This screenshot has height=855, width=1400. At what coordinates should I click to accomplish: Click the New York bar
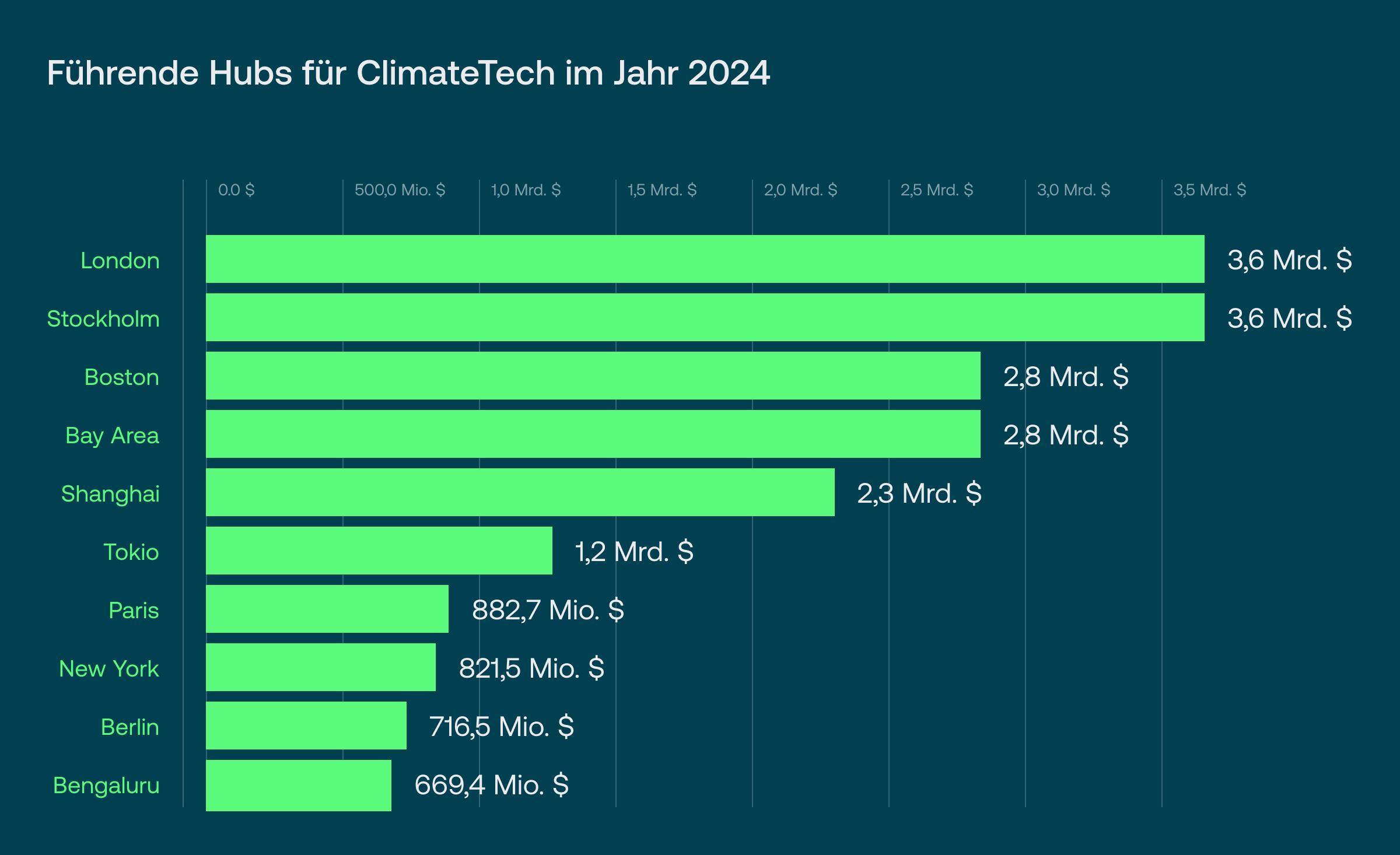[320, 667]
